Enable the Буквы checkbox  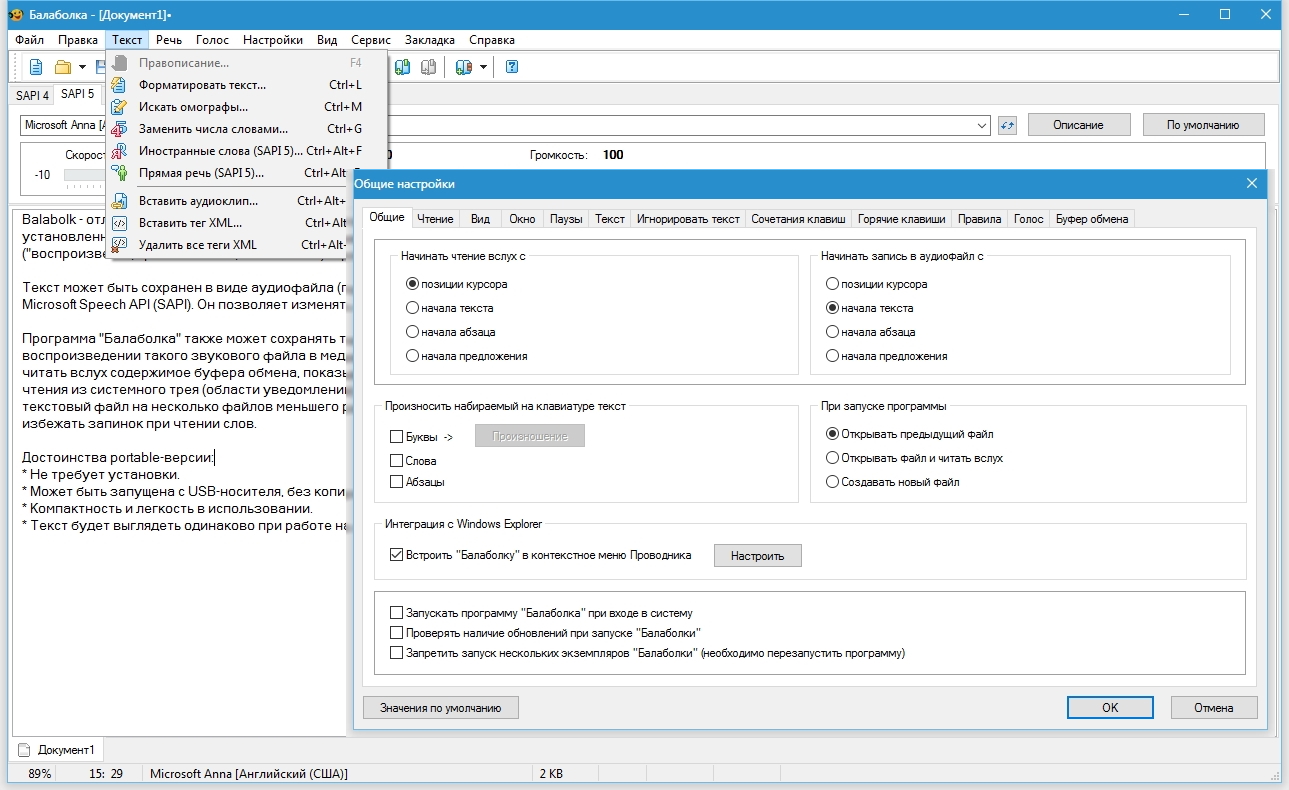(397, 437)
